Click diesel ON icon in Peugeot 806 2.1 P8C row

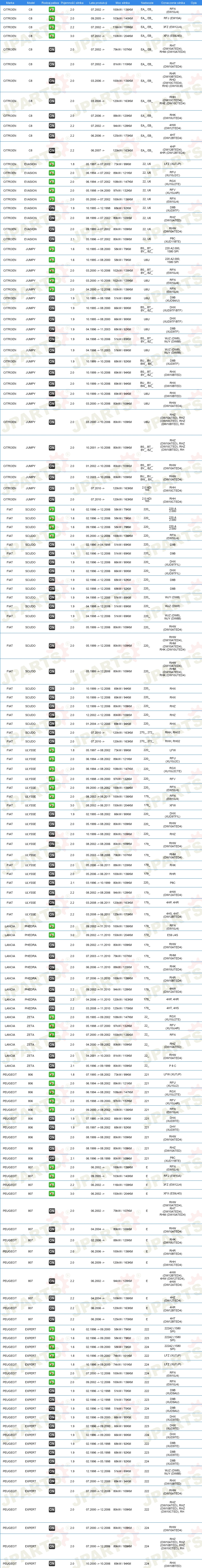52,1158
